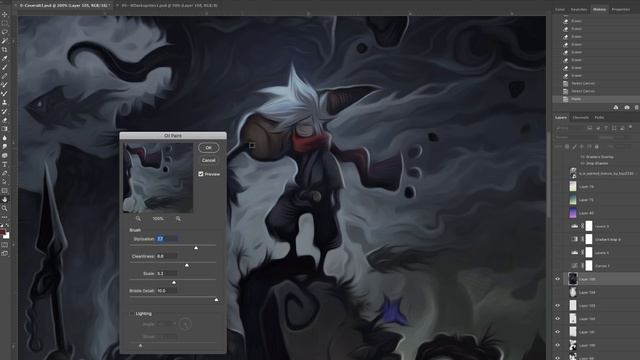Switch to the Channels tab
This screenshot has width=640, height=360.
(580, 118)
